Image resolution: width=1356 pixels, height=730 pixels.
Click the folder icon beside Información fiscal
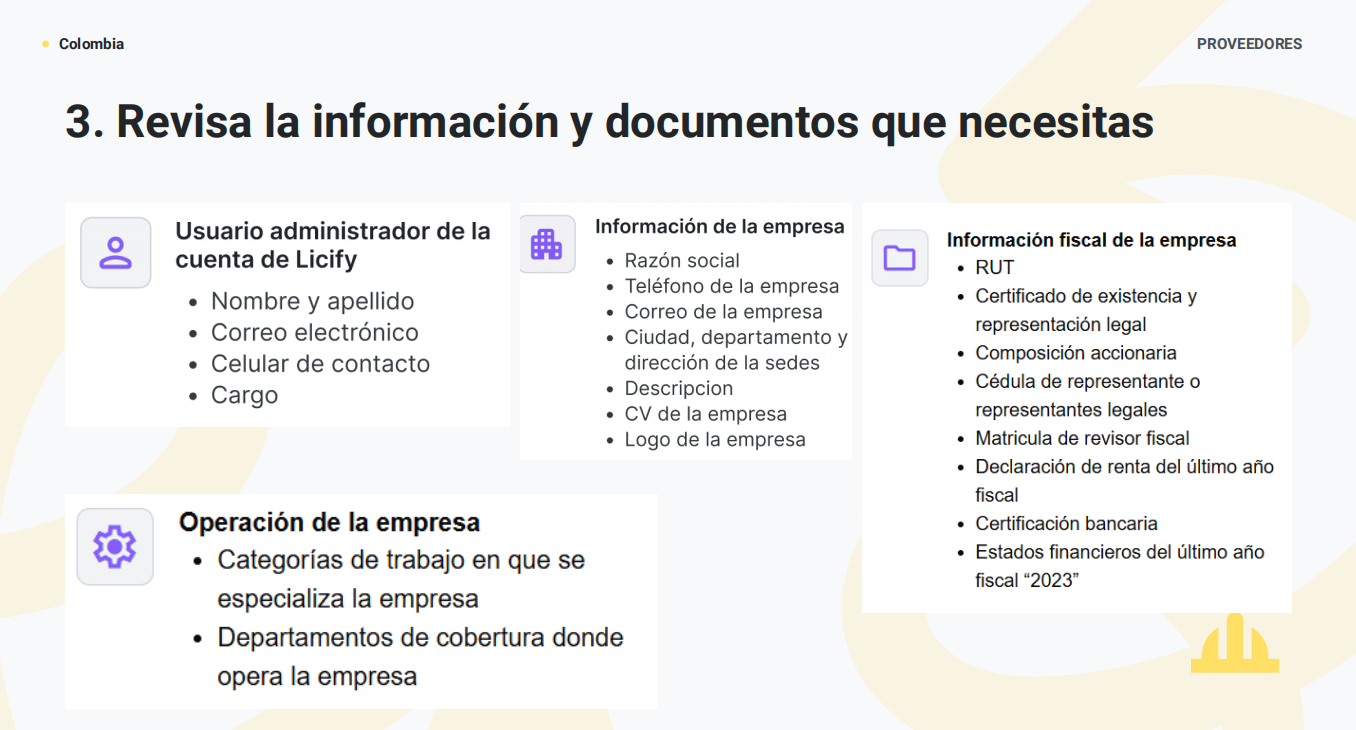click(900, 258)
